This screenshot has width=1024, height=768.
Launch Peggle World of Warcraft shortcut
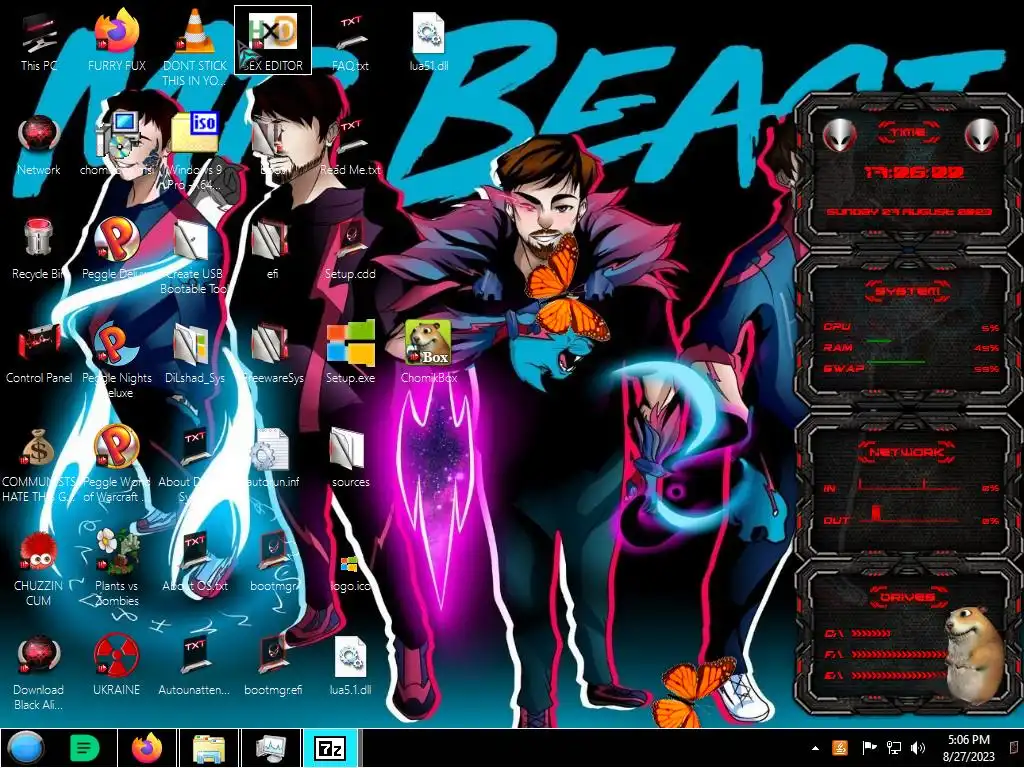[x=116, y=464]
